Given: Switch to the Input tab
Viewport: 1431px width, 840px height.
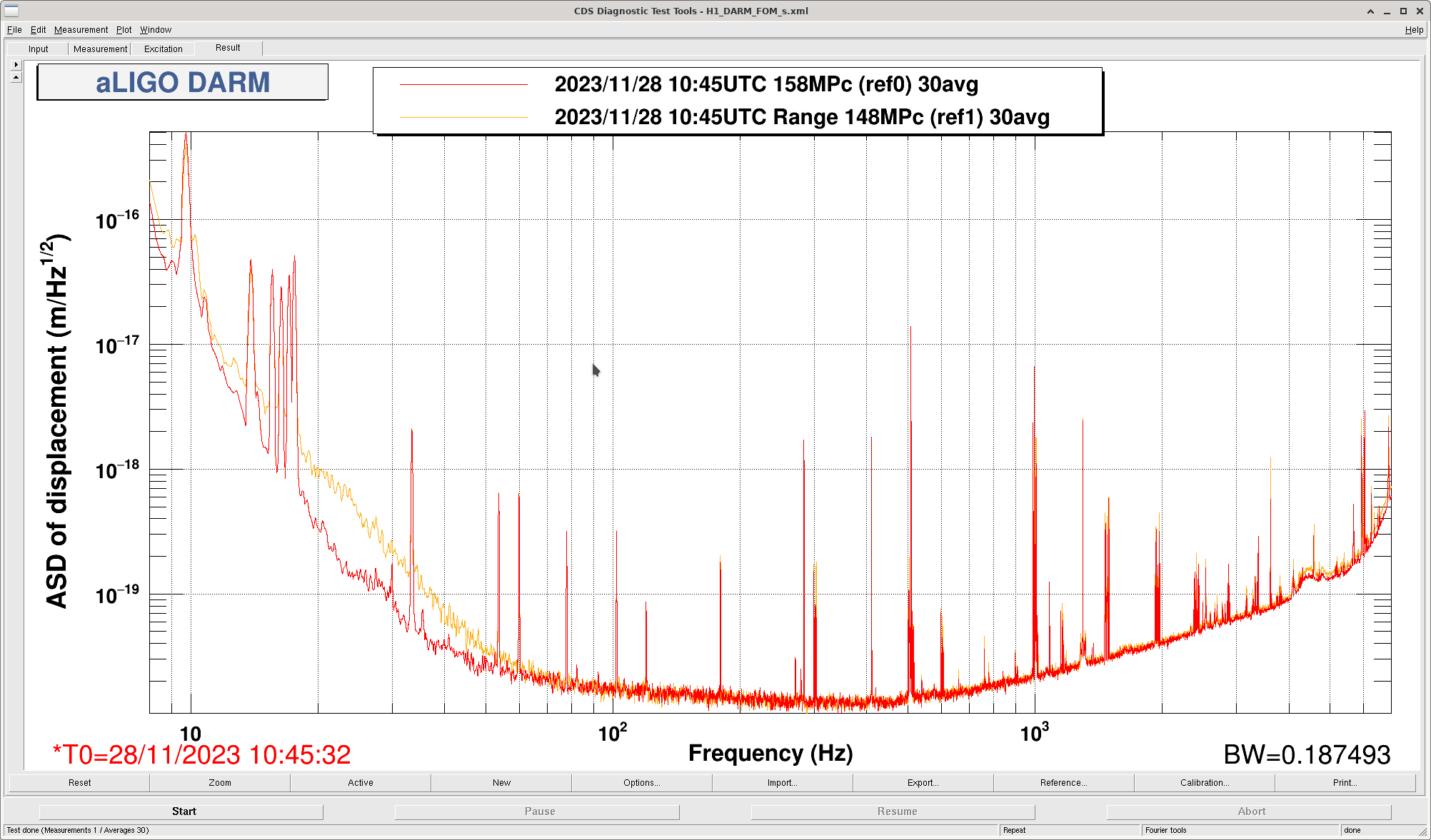Looking at the screenshot, I should pos(39,49).
